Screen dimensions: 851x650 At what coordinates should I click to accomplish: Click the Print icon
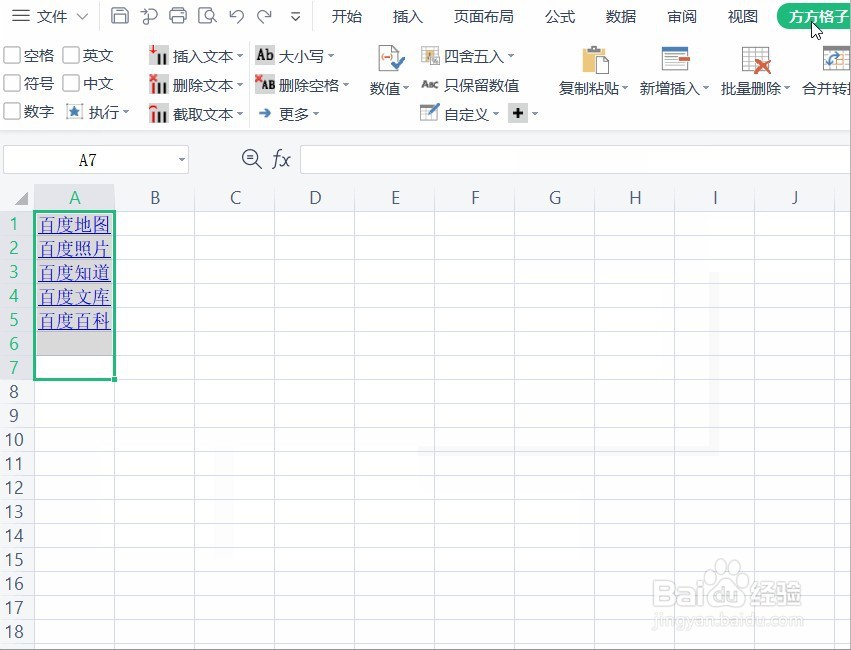[x=178, y=16]
